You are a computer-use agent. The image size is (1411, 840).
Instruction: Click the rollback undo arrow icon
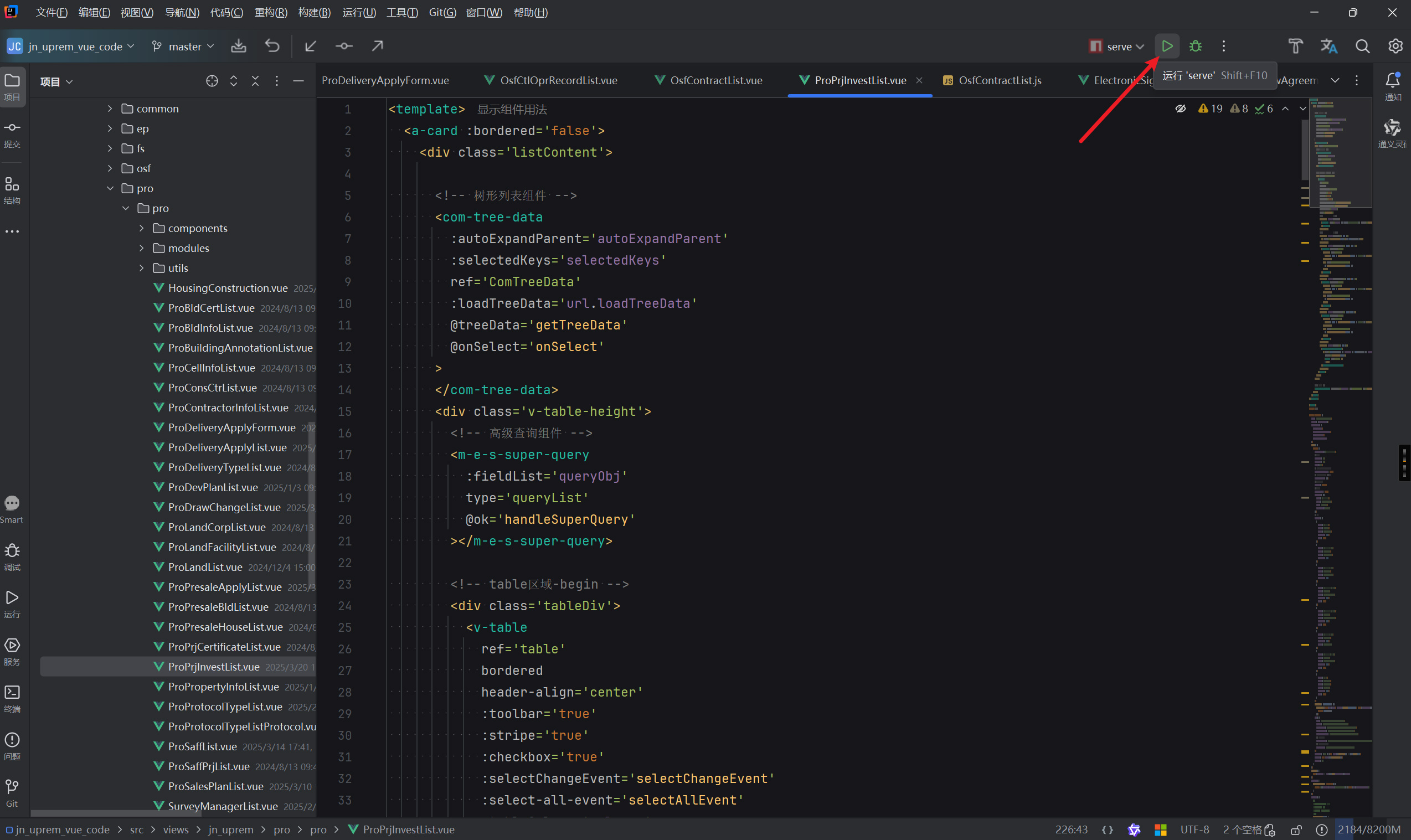coord(272,46)
